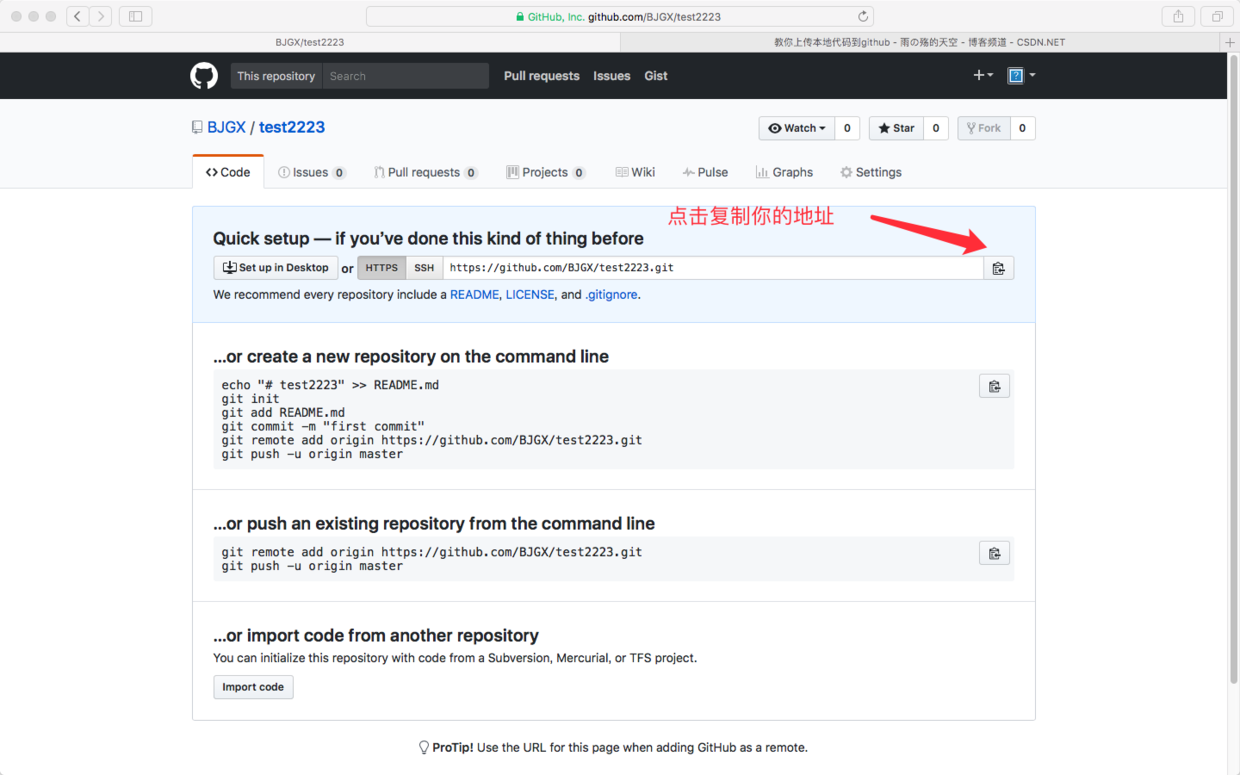Image resolution: width=1240 pixels, height=775 pixels.
Task: Open the stargazers count next to Star
Action: pyautogui.click(x=935, y=128)
